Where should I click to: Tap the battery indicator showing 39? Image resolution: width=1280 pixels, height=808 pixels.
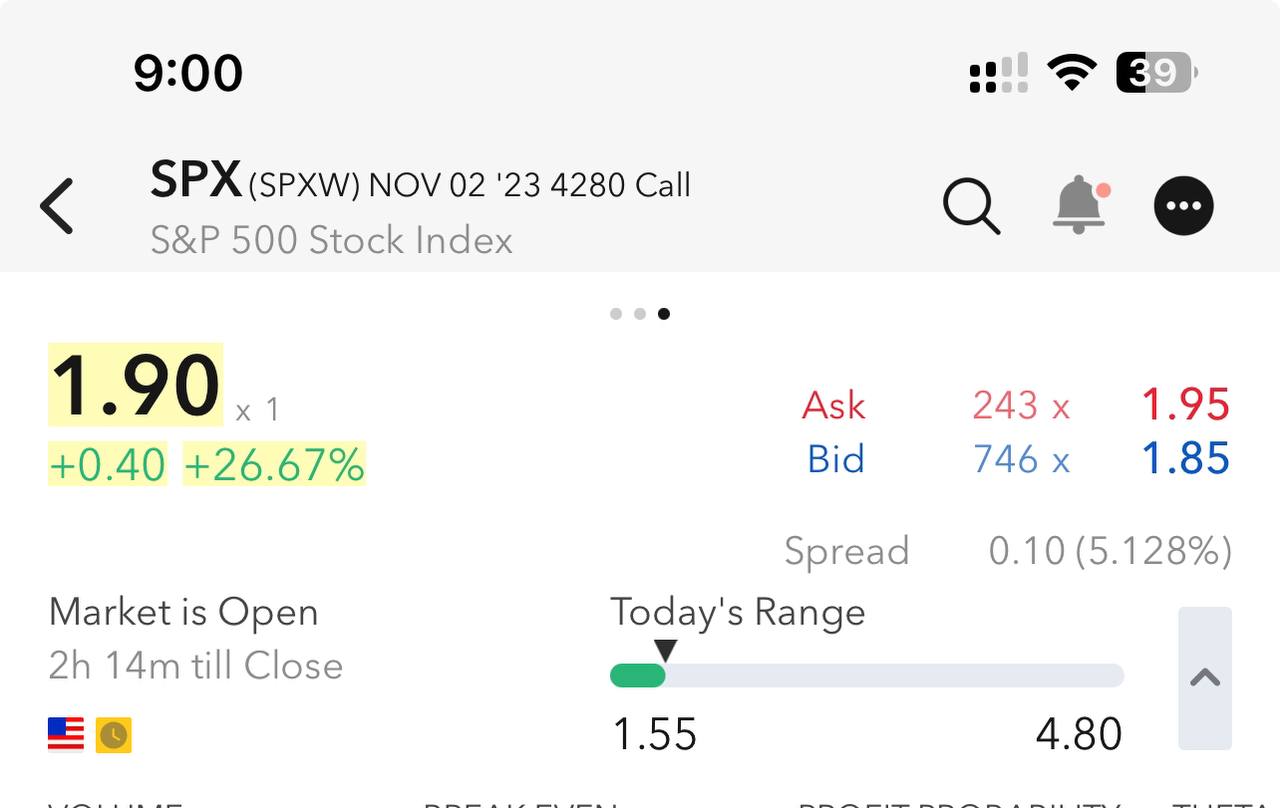tap(1155, 72)
